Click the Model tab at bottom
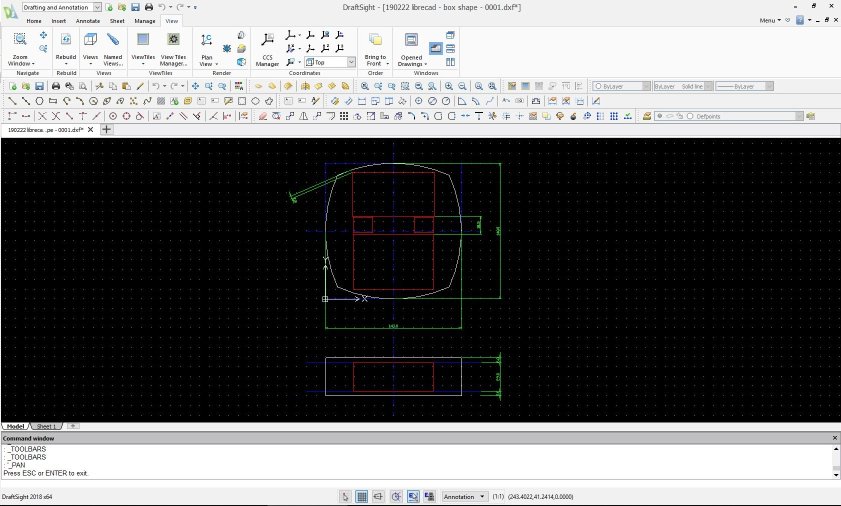Image resolution: width=841 pixels, height=506 pixels. (x=16, y=426)
